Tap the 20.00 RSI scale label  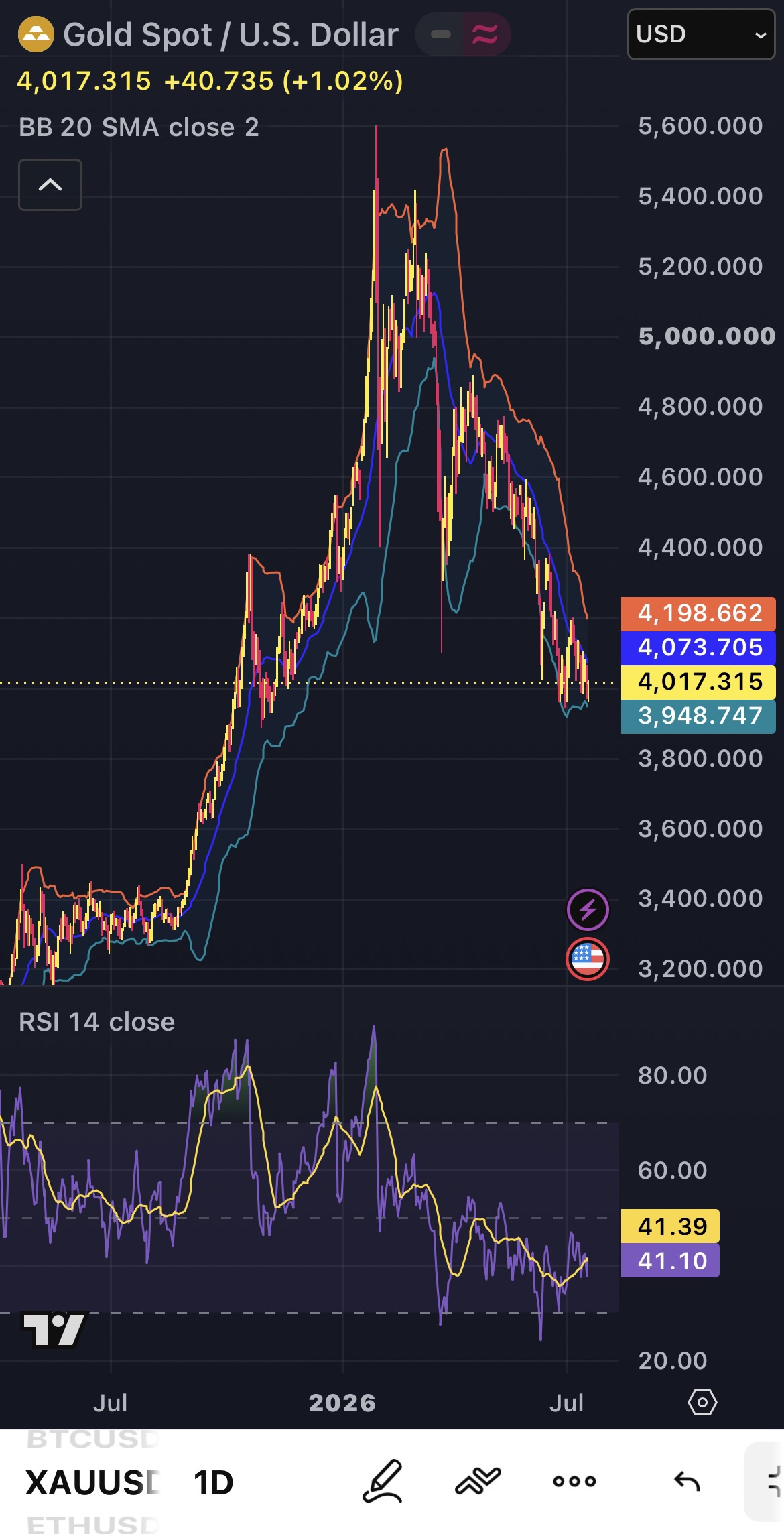point(672,1360)
